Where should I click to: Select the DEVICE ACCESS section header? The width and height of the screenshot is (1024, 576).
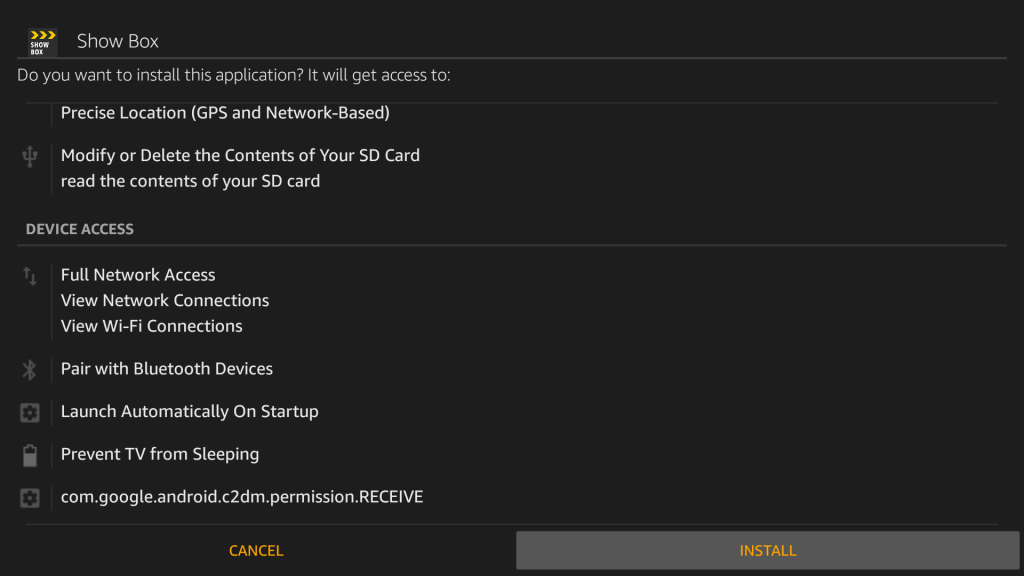pos(80,229)
